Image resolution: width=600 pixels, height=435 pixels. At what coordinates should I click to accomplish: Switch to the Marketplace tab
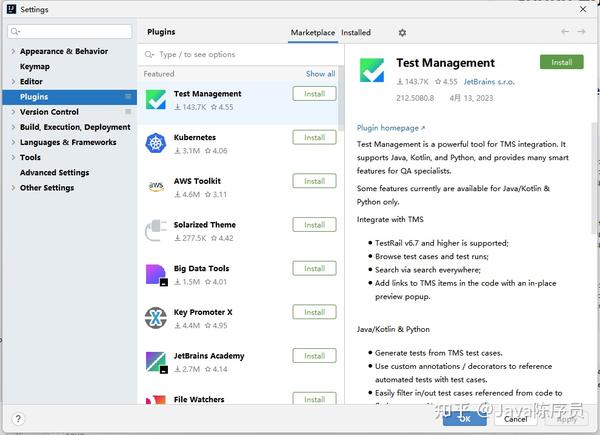pyautogui.click(x=313, y=33)
